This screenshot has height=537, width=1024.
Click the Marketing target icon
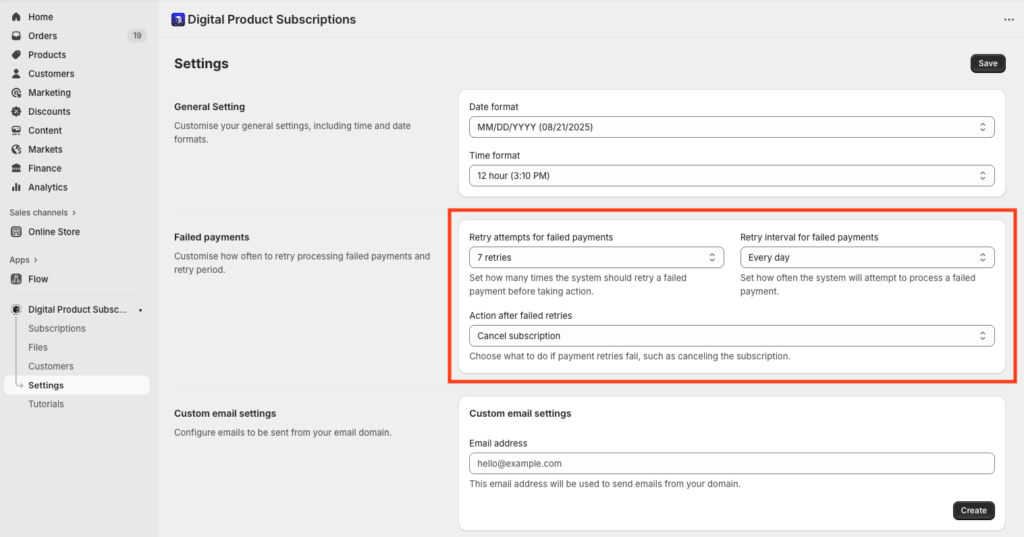pos(16,93)
